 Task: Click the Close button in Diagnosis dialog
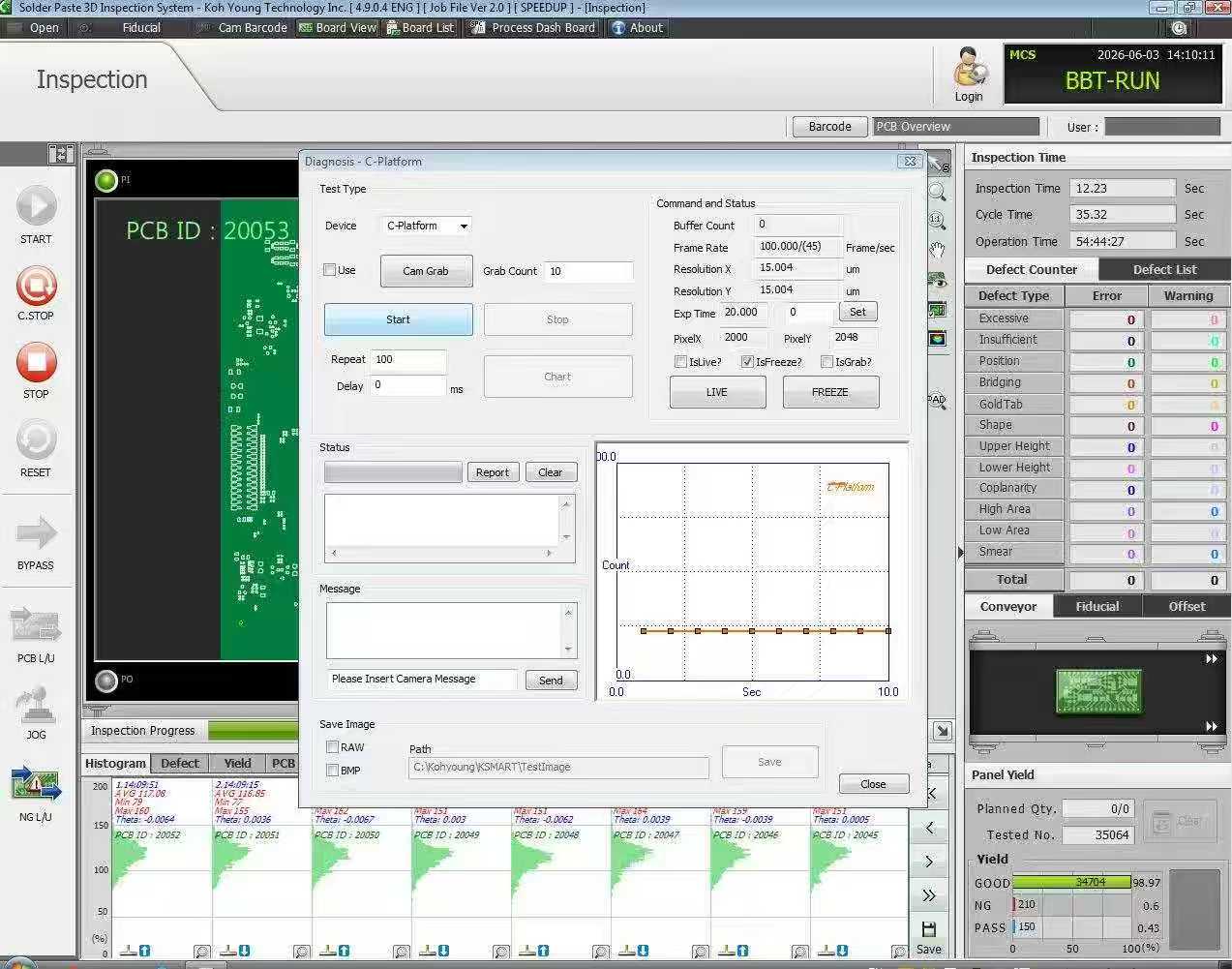point(873,784)
